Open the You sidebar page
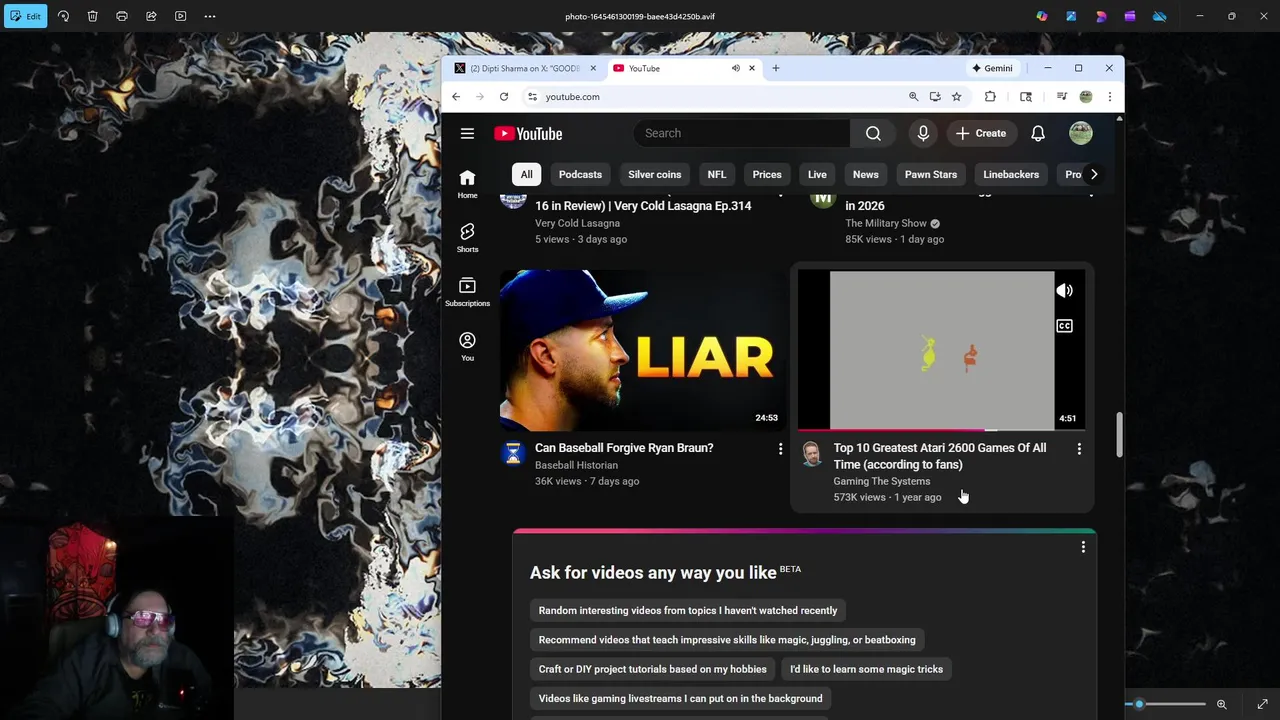This screenshot has height=720, width=1280. coord(467,346)
